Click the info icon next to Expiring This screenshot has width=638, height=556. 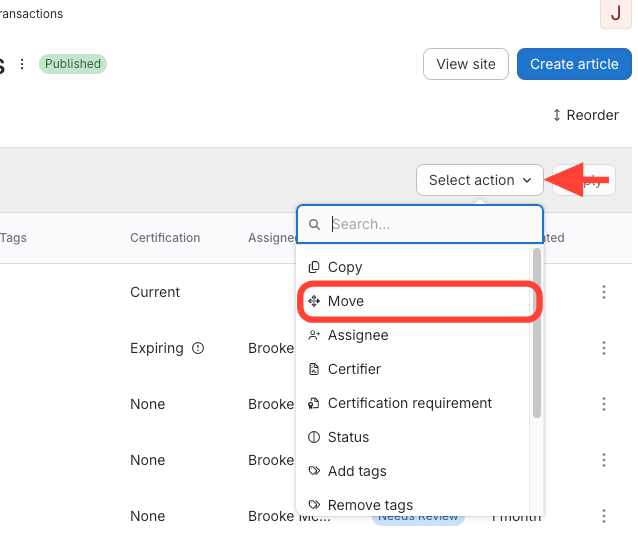click(198, 348)
